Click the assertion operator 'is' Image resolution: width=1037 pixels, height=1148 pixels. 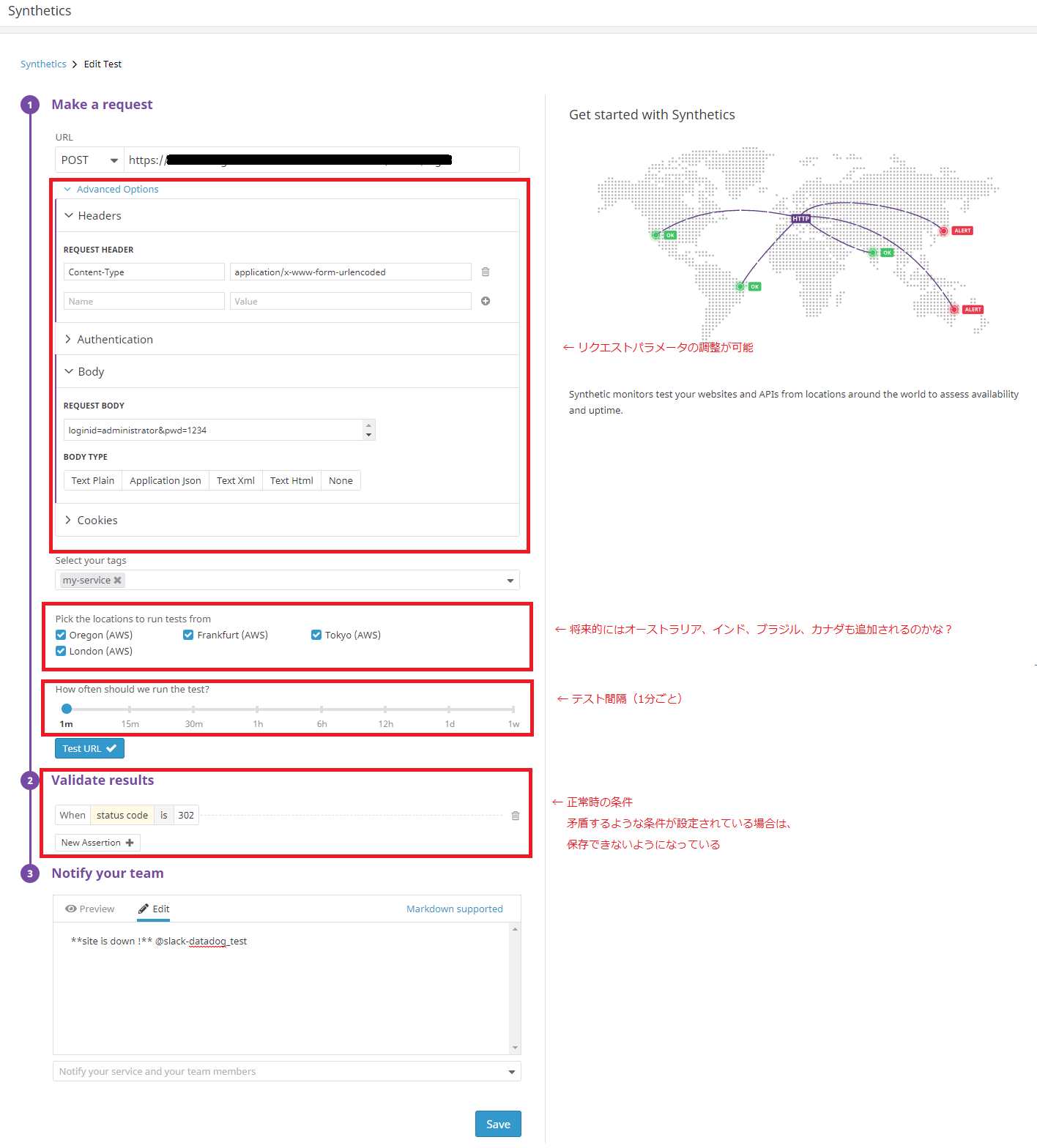(x=164, y=816)
